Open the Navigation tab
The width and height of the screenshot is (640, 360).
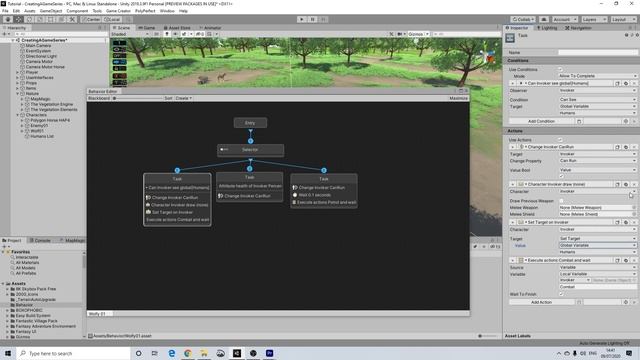pos(578,28)
